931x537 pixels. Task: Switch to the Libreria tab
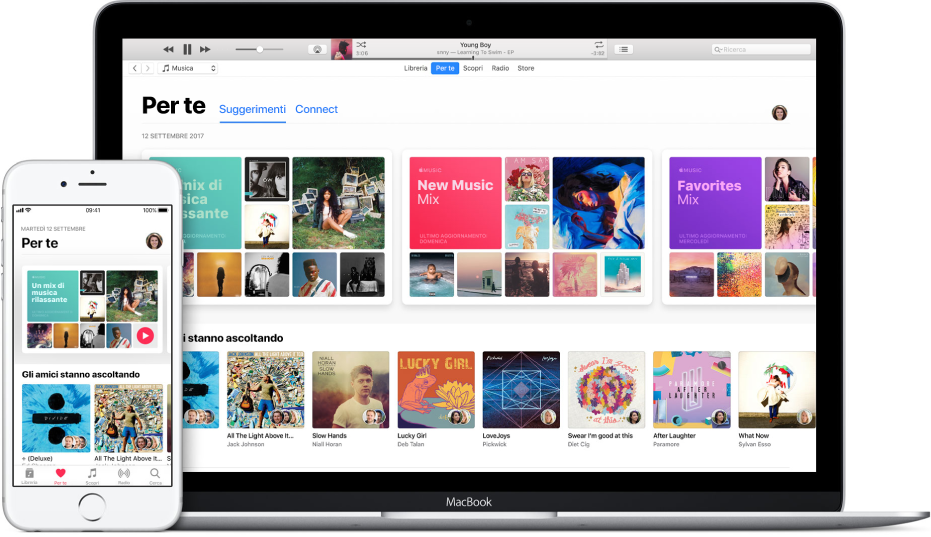[416, 68]
